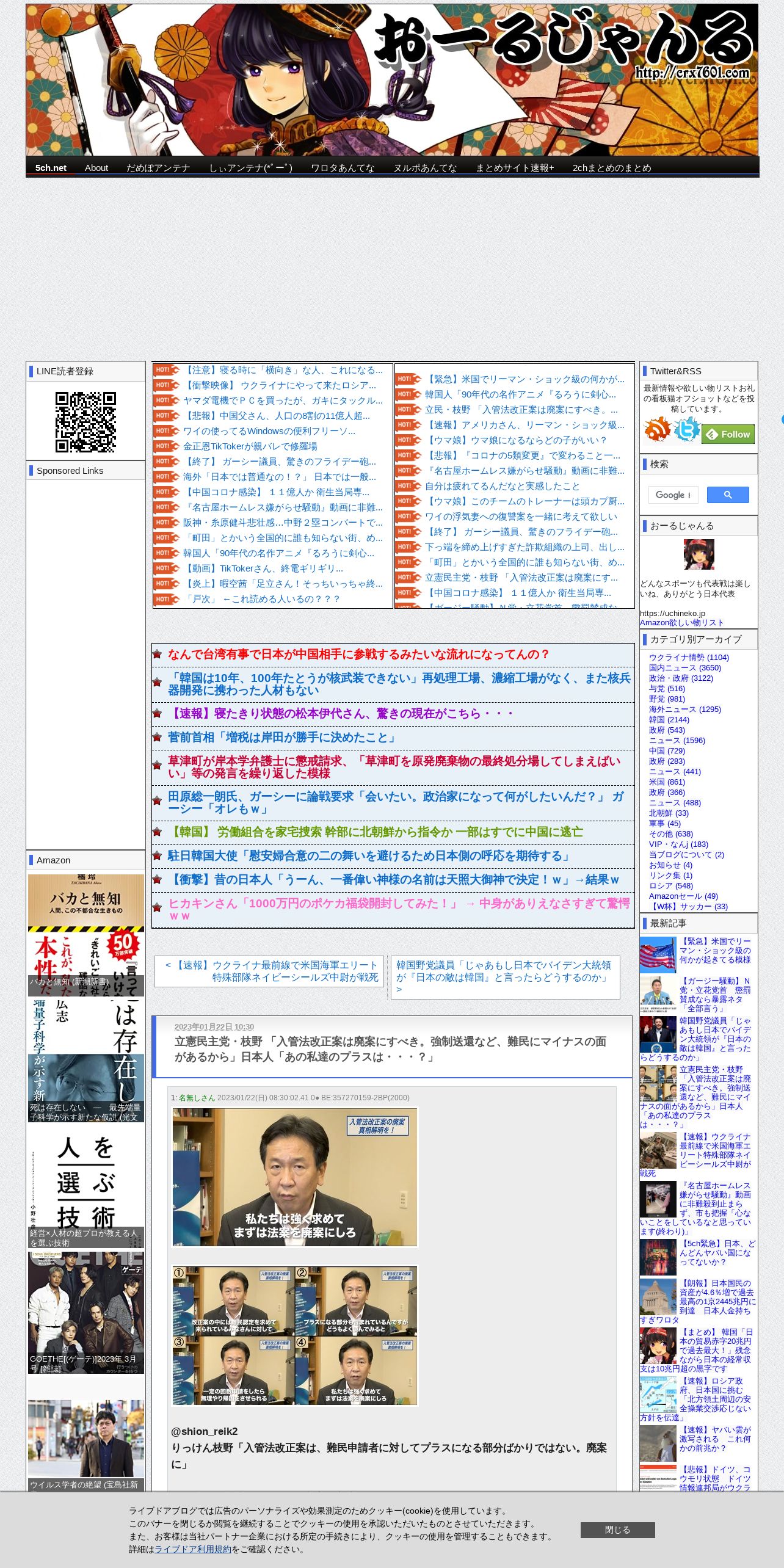
Task: Open the 5ch.net menu item
Action: pyautogui.click(x=51, y=168)
